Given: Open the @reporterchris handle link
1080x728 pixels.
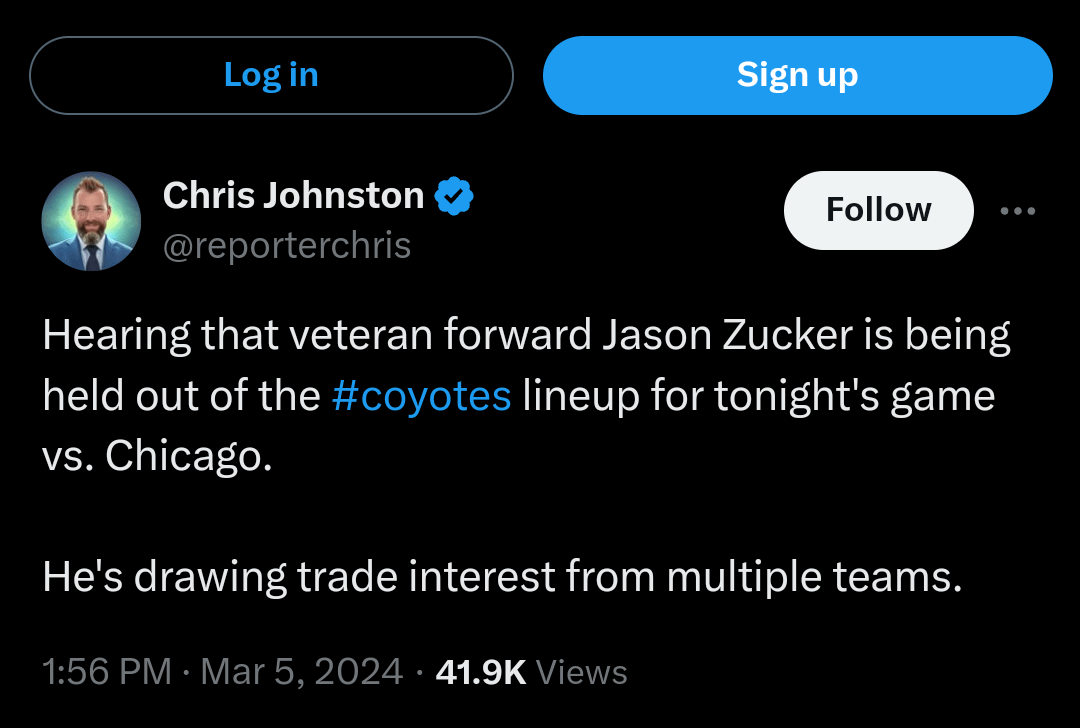Looking at the screenshot, I should tap(287, 246).
